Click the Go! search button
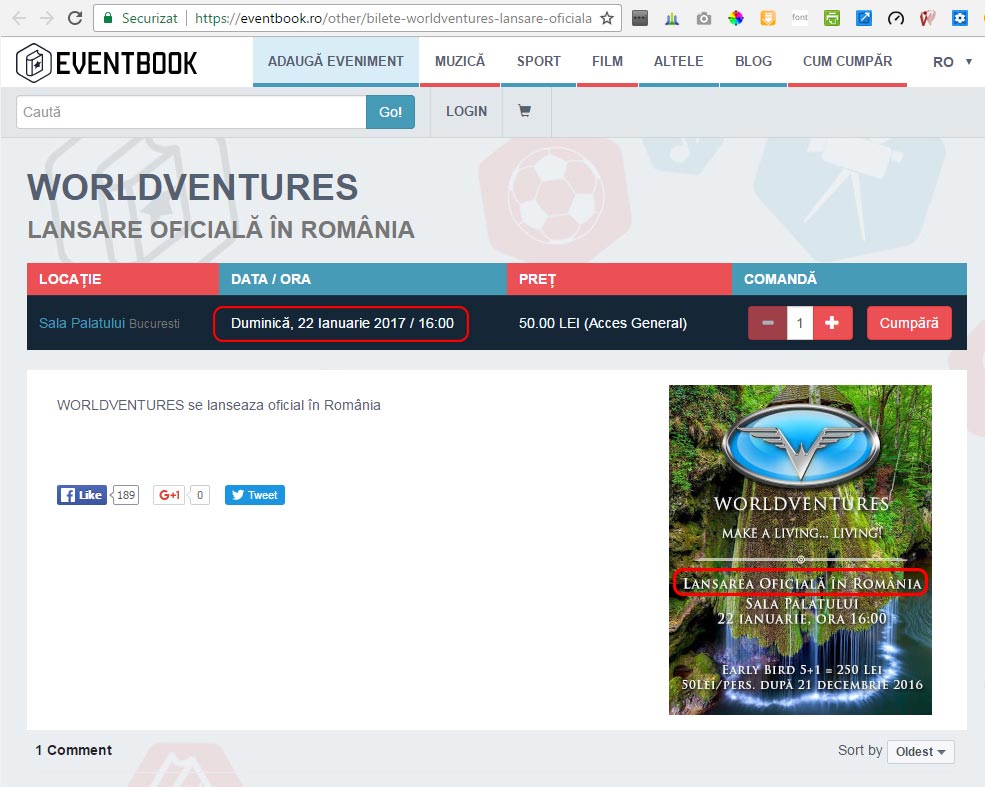985x787 pixels. coord(390,112)
